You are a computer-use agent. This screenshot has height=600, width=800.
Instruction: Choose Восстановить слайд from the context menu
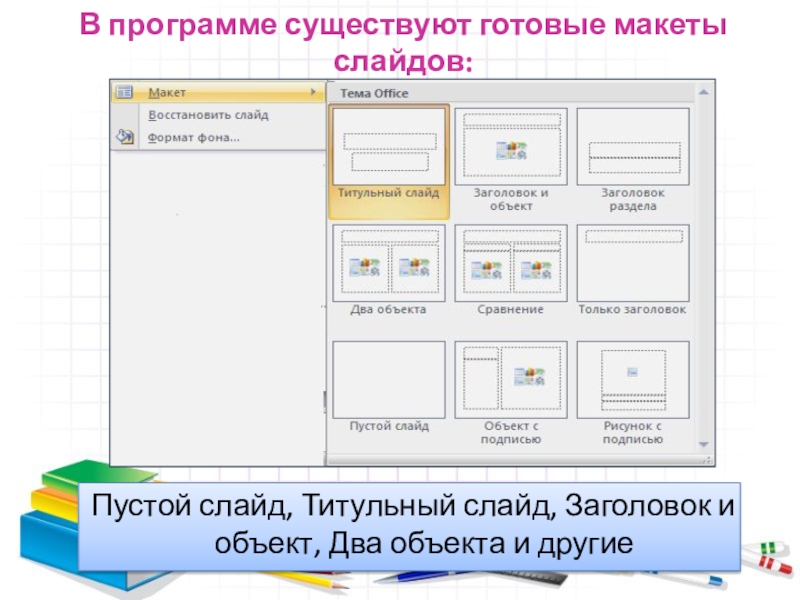pos(208,115)
